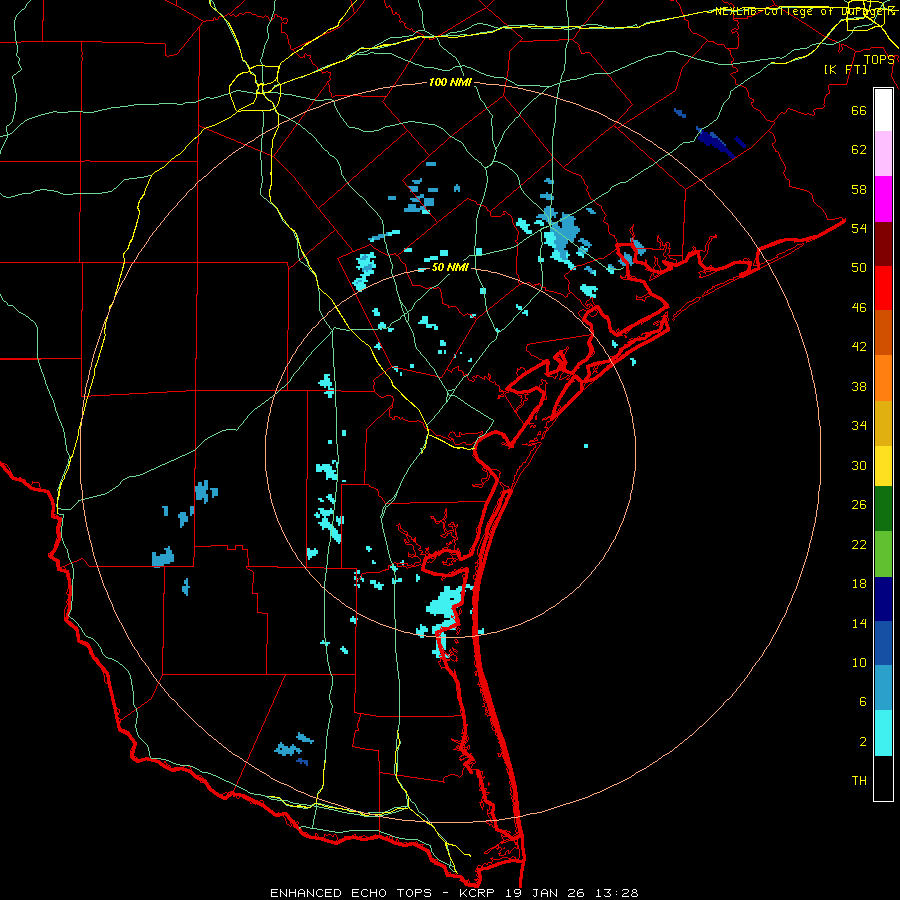The image size is (900, 900).
Task: Pick the dark maroon legend swatch
Action: click(883, 243)
